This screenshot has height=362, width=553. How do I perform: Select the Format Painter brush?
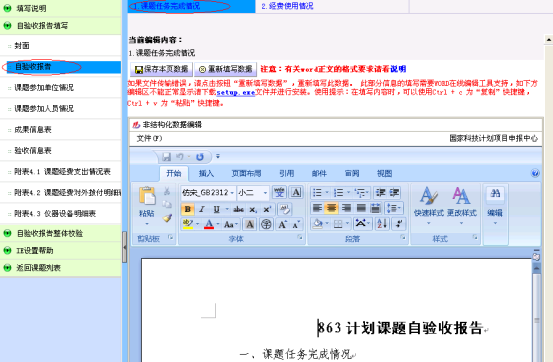[167, 218]
